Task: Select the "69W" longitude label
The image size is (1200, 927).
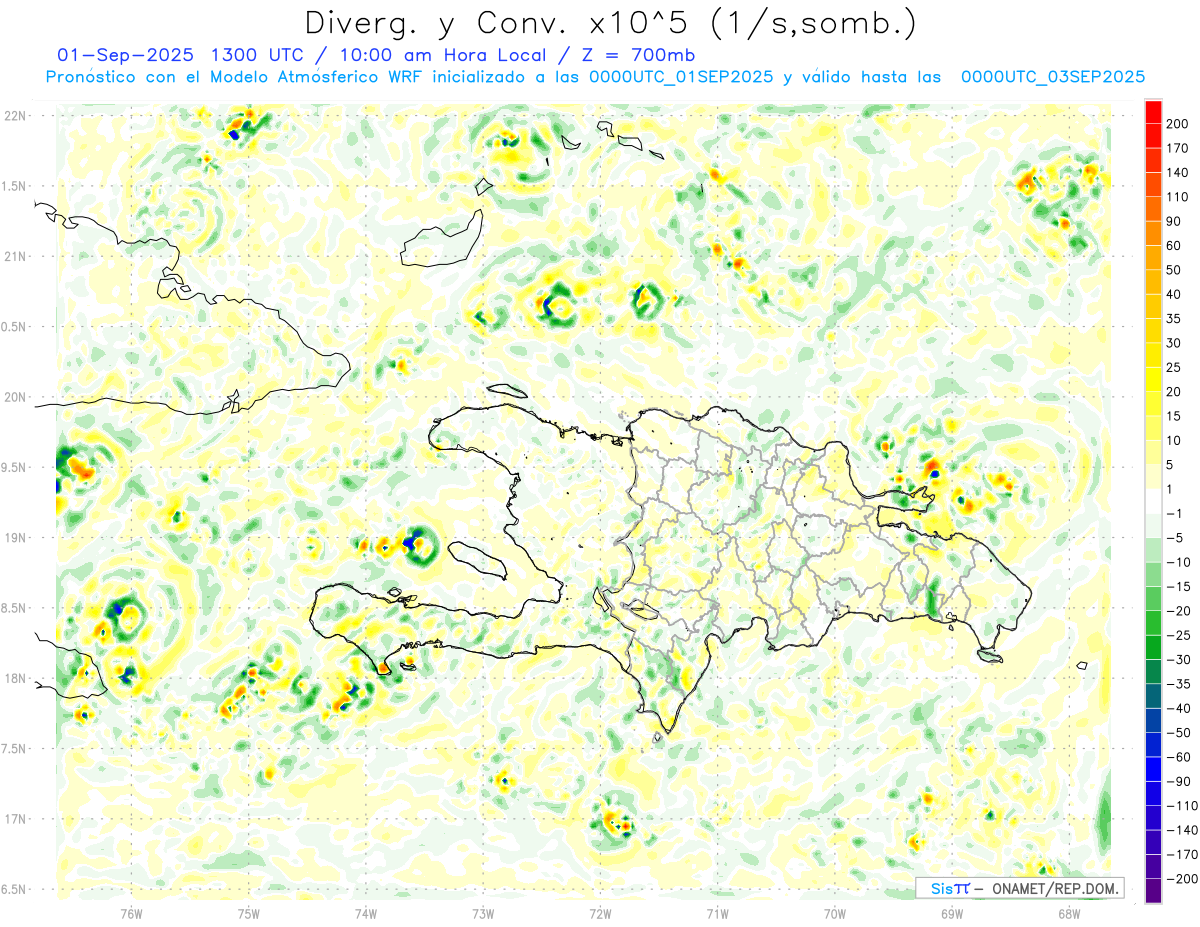Action: coord(952,914)
